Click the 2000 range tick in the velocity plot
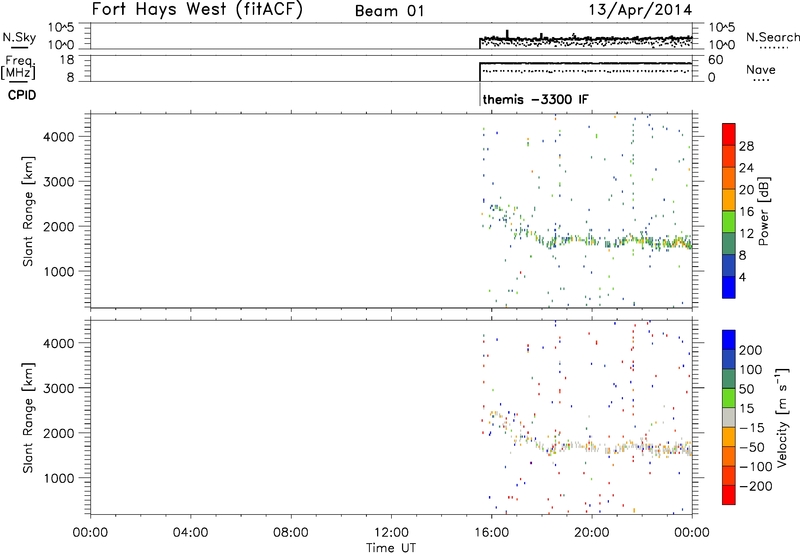 click(x=59, y=433)
